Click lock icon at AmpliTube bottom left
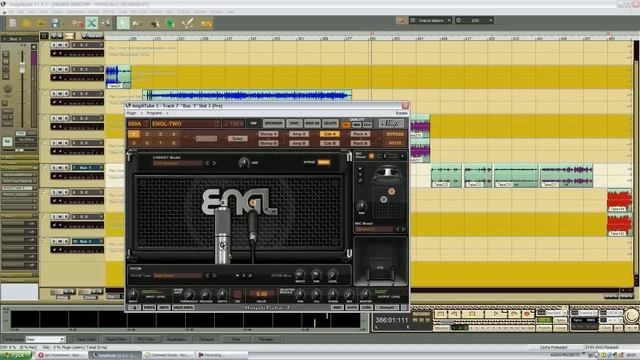The width and height of the screenshot is (640, 360). [x=135, y=307]
